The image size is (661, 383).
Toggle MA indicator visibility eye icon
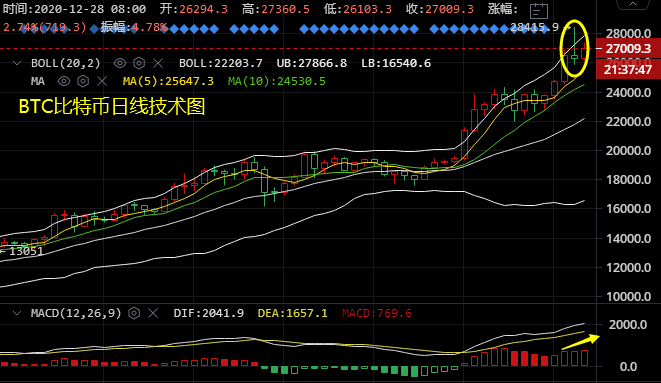click(64, 81)
